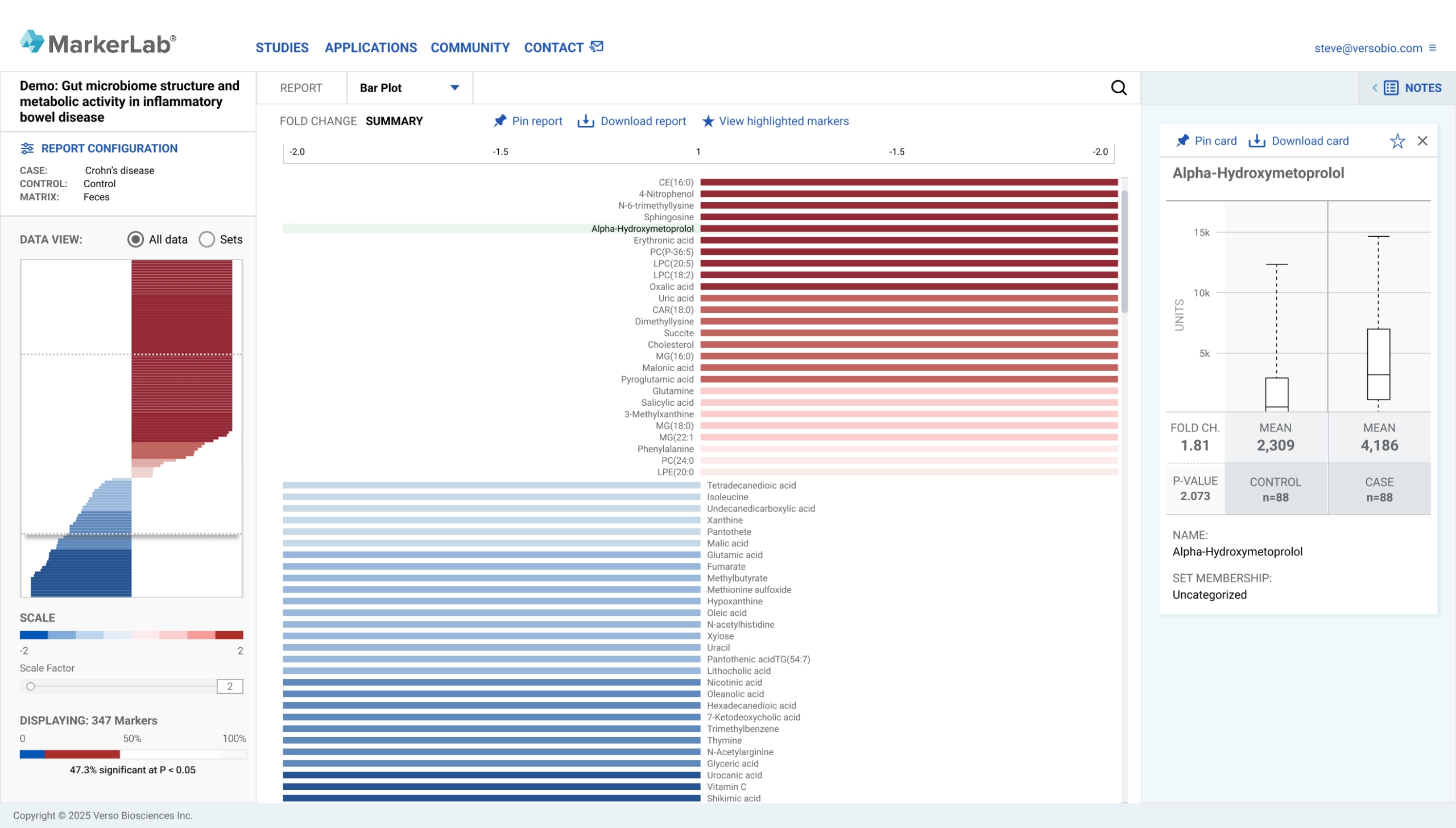Open the Studies menu
1456x828 pixels.
[282, 48]
